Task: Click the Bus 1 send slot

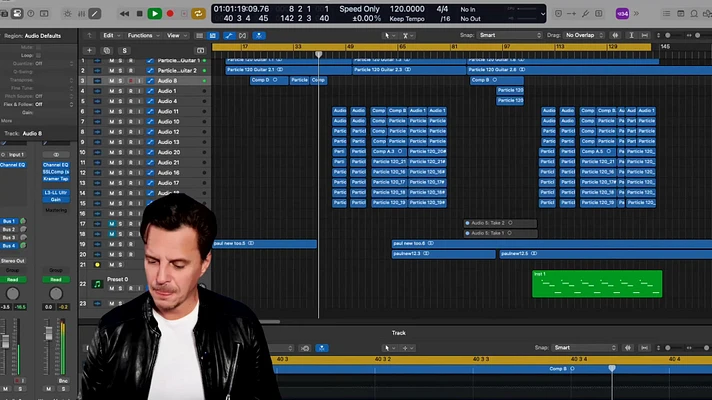Action: point(9,221)
